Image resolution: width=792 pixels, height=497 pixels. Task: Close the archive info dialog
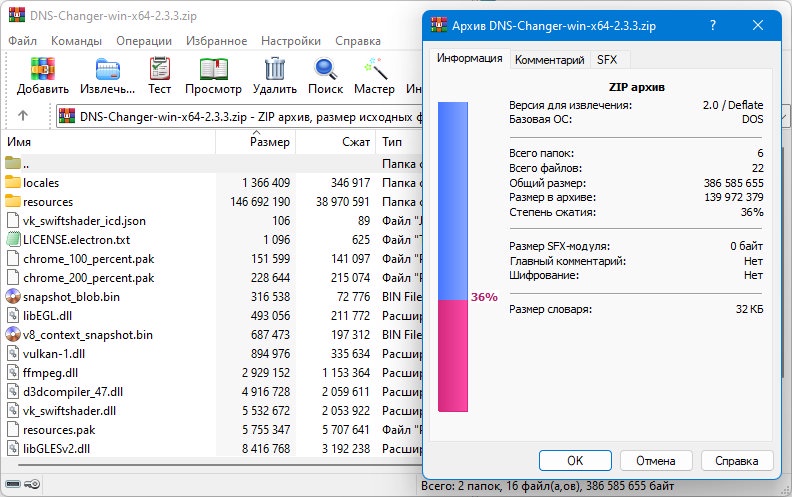click(x=758, y=25)
